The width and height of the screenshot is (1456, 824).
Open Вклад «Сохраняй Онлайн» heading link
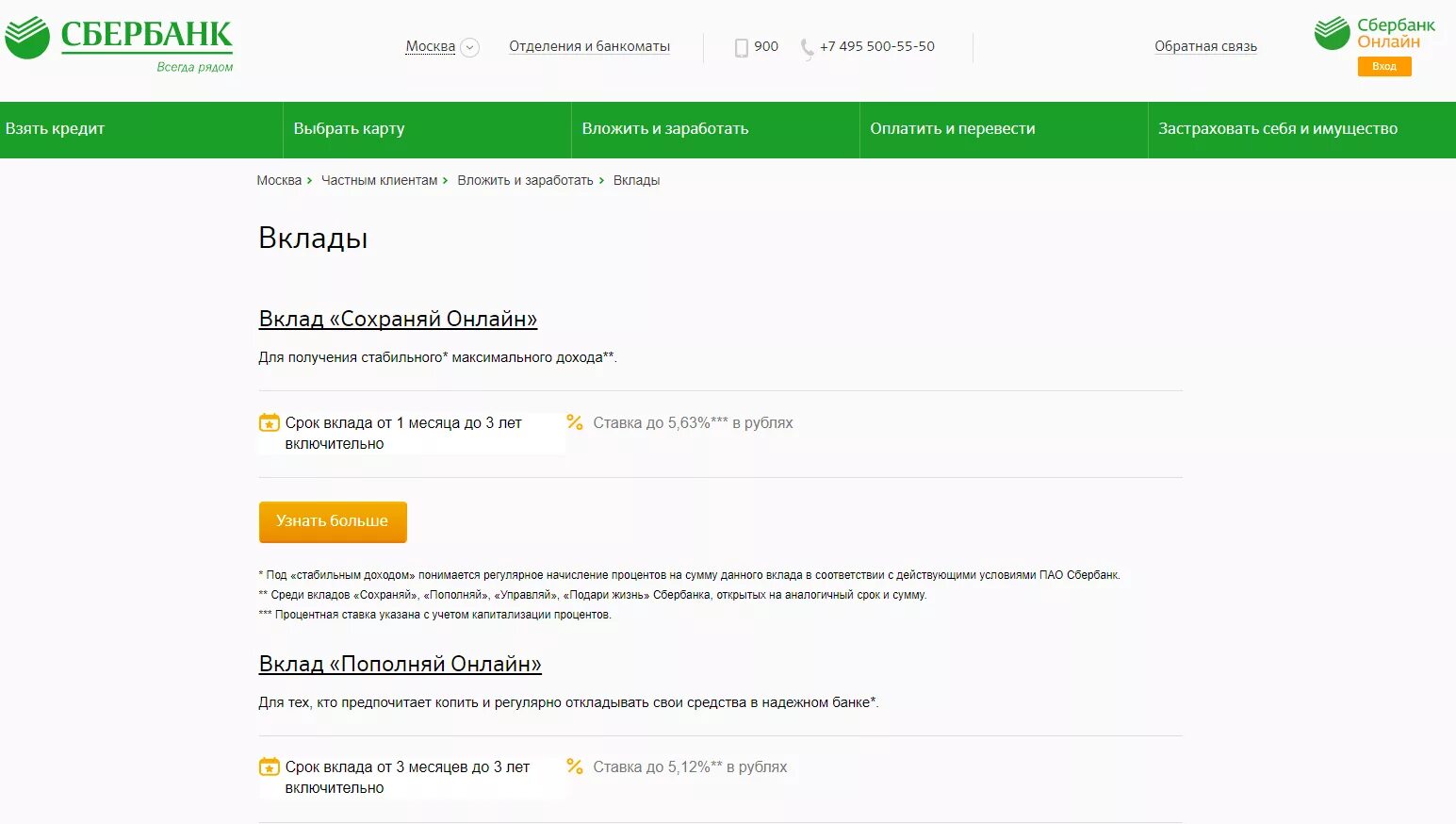pos(398,320)
